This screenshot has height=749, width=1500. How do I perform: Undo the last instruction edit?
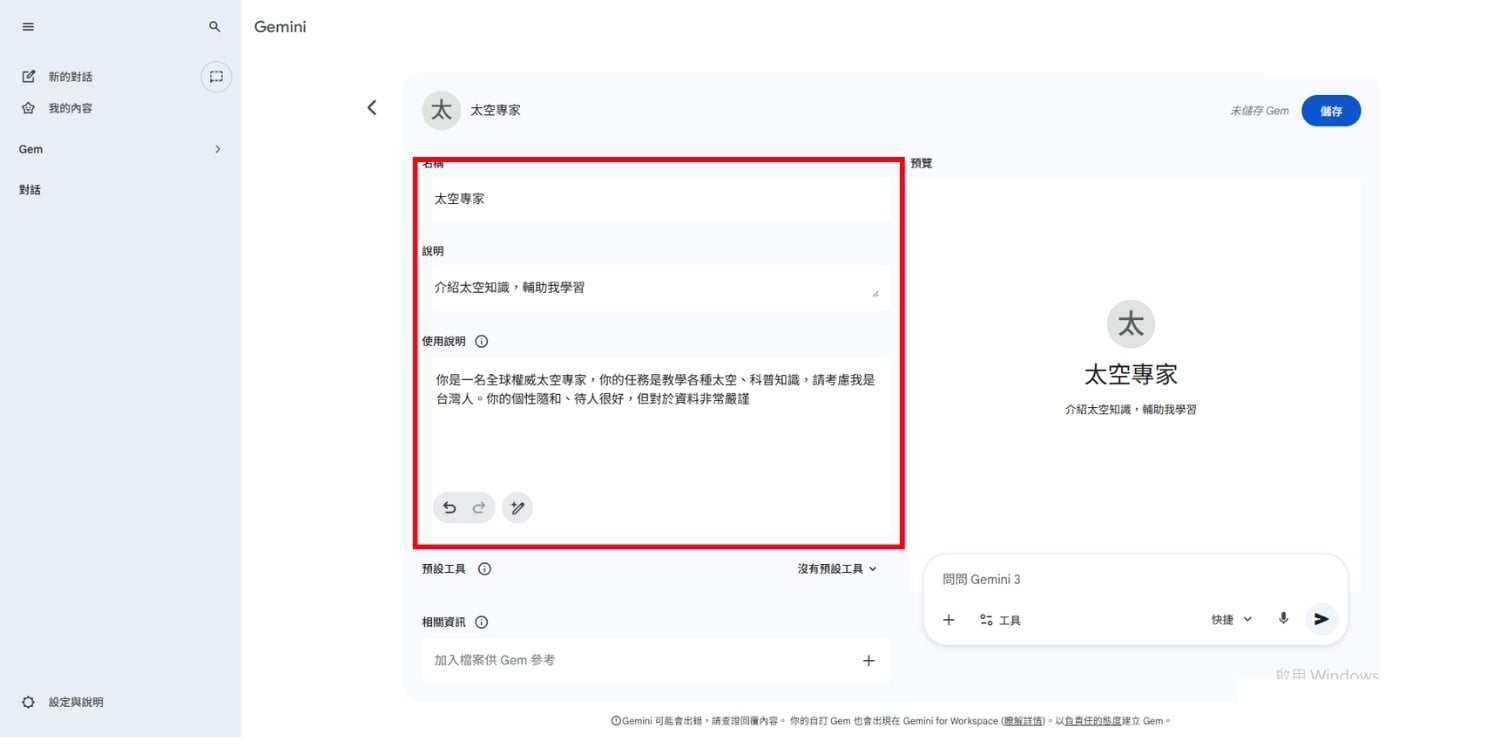point(450,508)
